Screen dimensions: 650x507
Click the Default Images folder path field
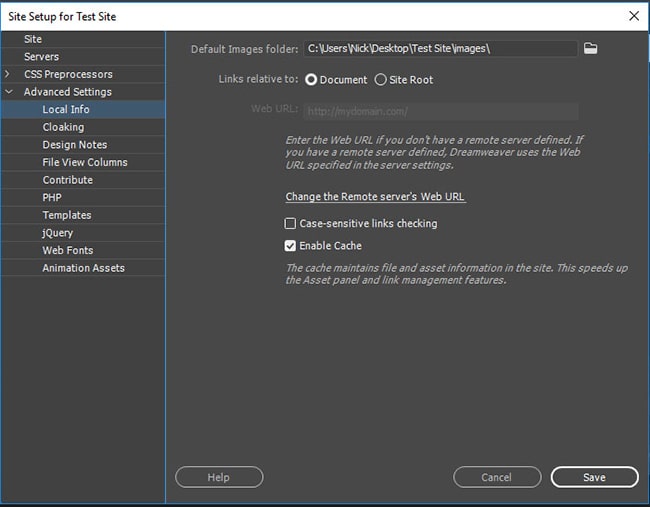[441, 49]
